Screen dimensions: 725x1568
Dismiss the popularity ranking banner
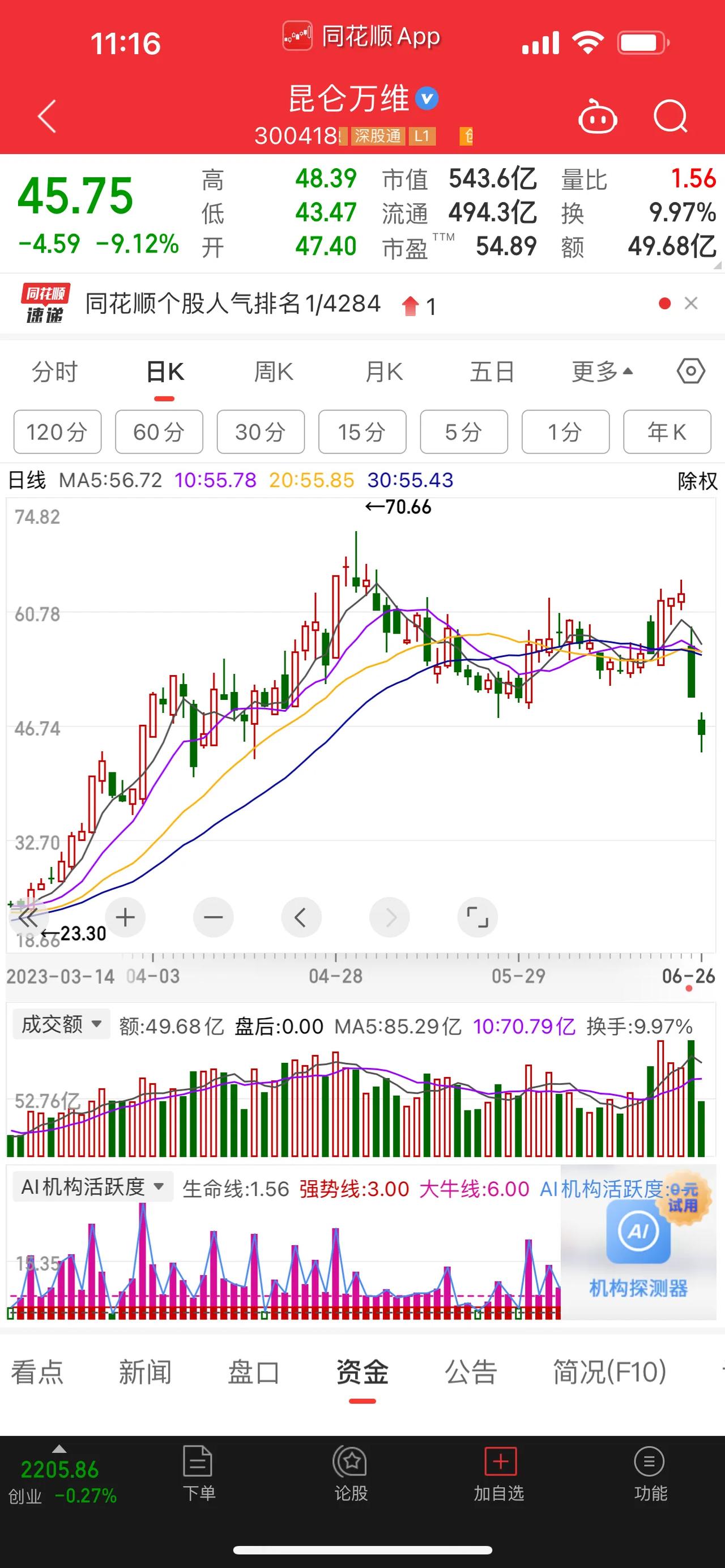(x=691, y=303)
